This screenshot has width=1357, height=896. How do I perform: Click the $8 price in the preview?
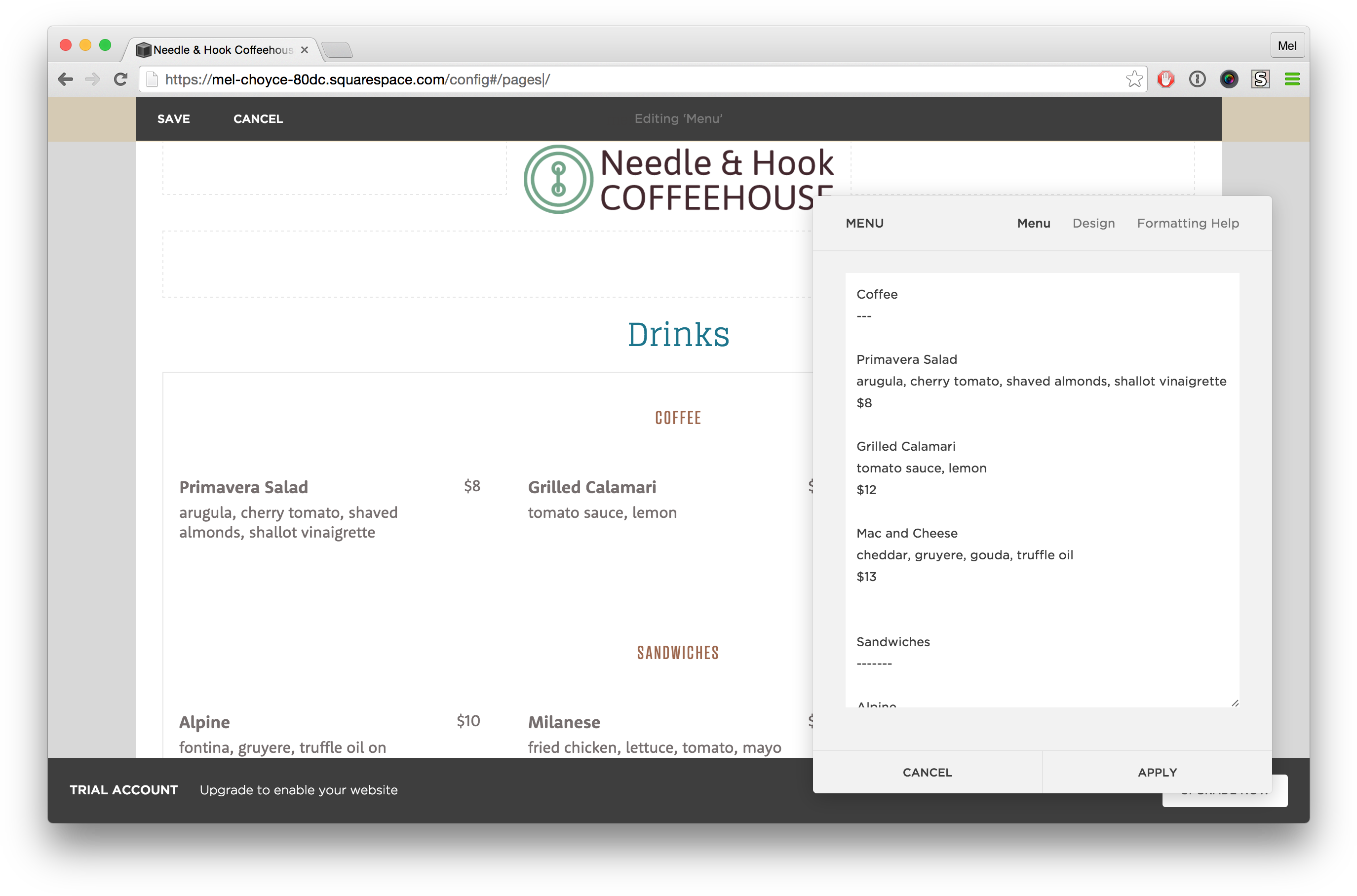[x=472, y=486]
